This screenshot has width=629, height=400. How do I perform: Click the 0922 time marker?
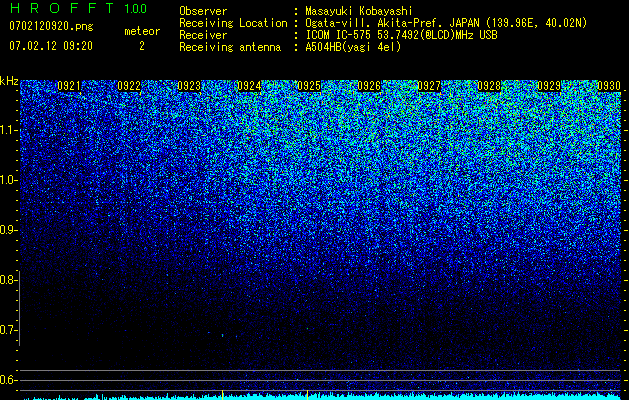coord(129,86)
